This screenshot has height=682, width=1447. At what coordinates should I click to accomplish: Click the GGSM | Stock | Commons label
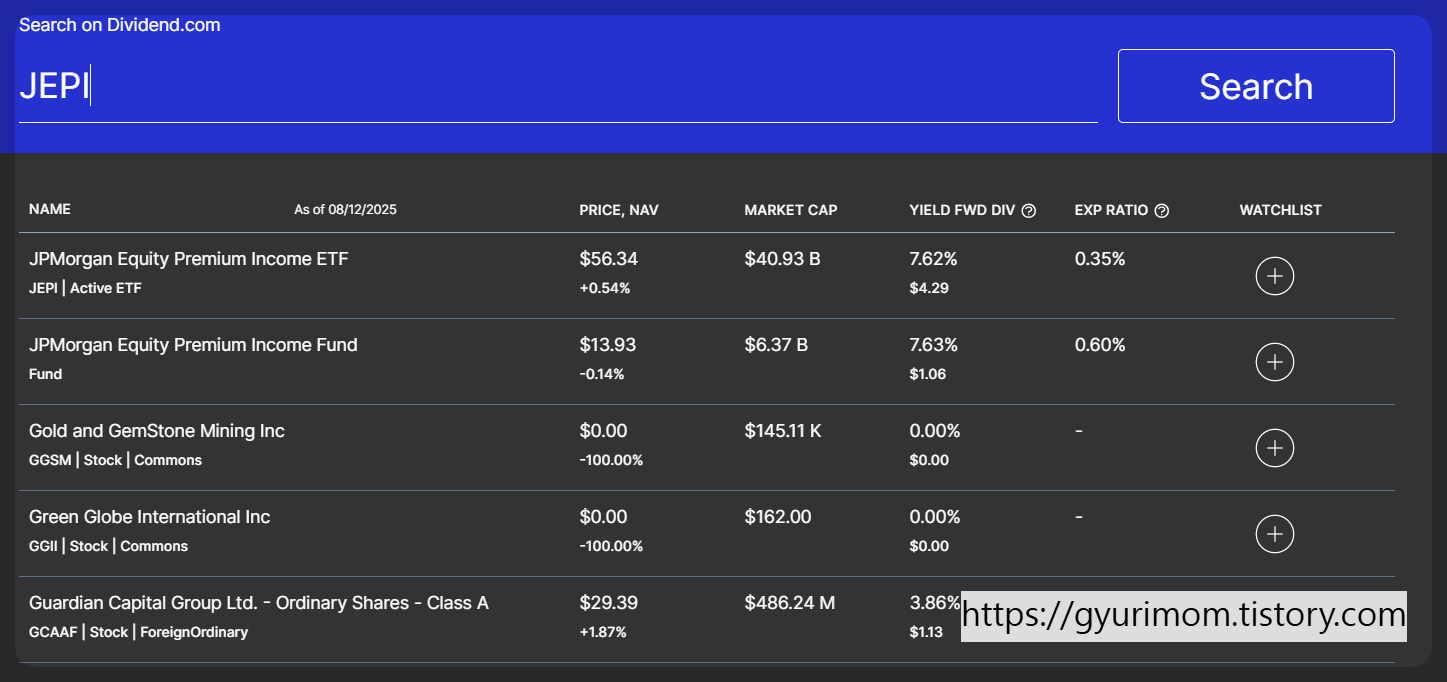116,460
